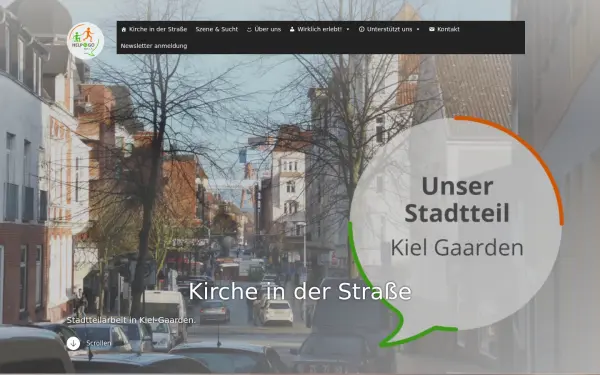Click the info icon beside Unterstützt uns
The width and height of the screenshot is (600, 375).
tap(361, 29)
